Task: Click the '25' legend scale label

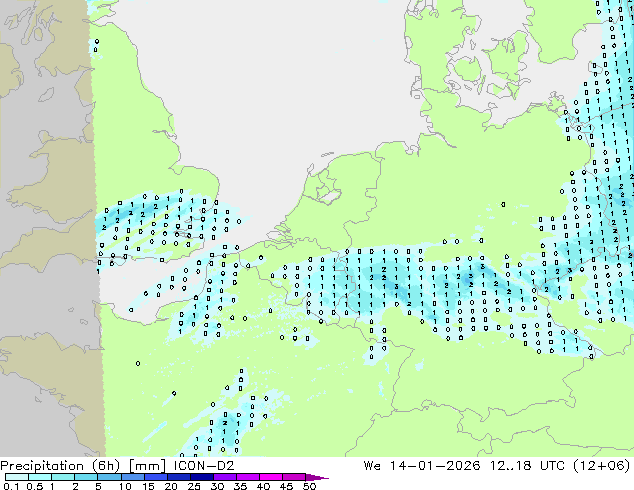Action: click(194, 486)
